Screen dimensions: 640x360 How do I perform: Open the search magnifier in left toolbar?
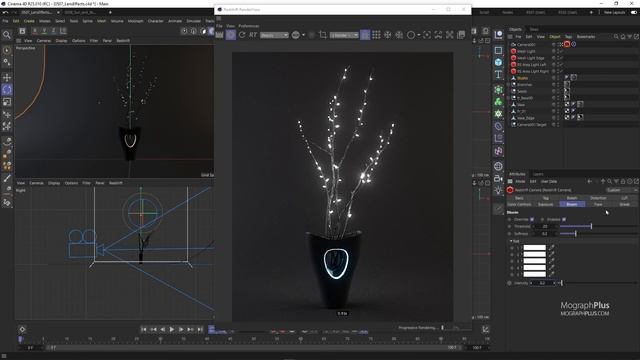(7, 35)
